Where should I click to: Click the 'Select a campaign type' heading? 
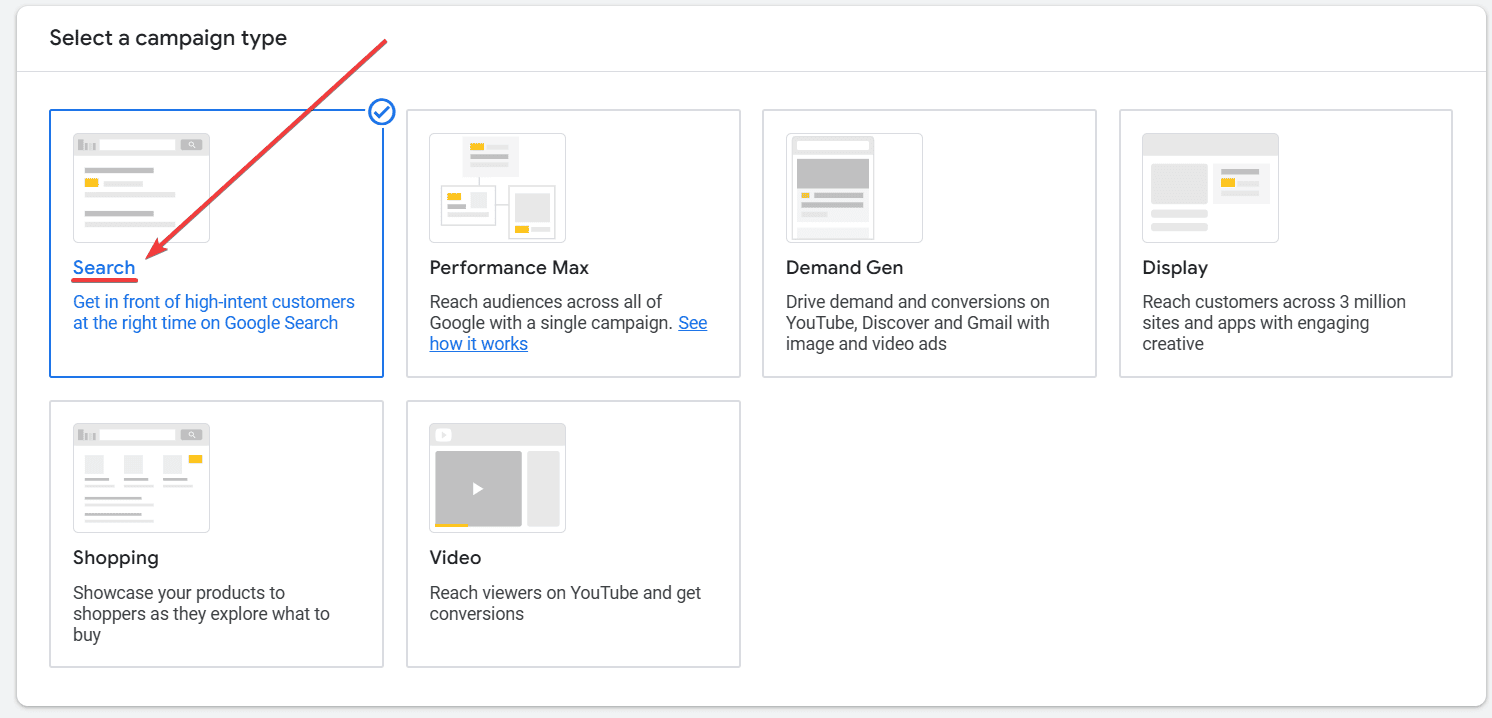(168, 38)
